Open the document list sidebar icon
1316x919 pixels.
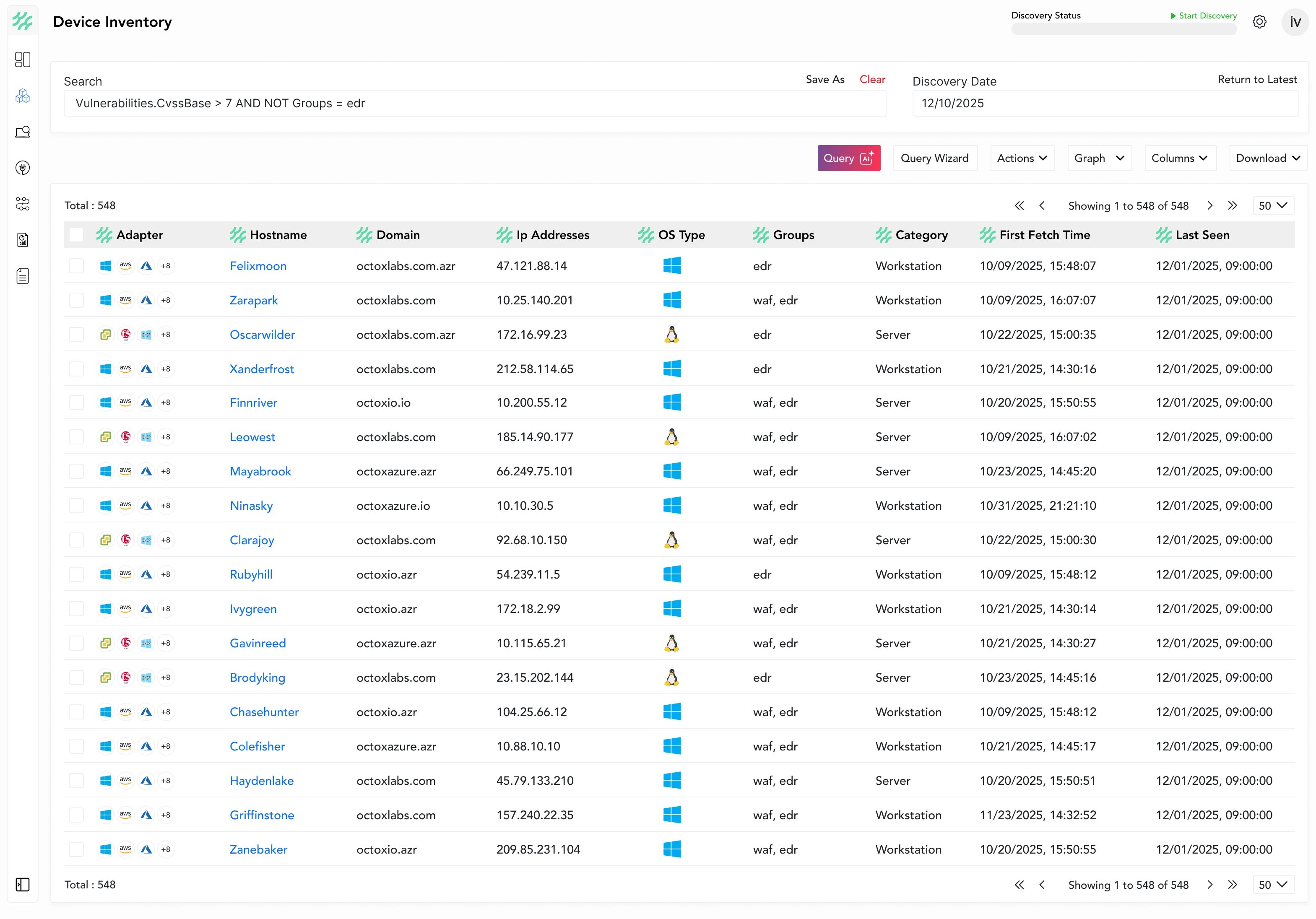[22, 276]
